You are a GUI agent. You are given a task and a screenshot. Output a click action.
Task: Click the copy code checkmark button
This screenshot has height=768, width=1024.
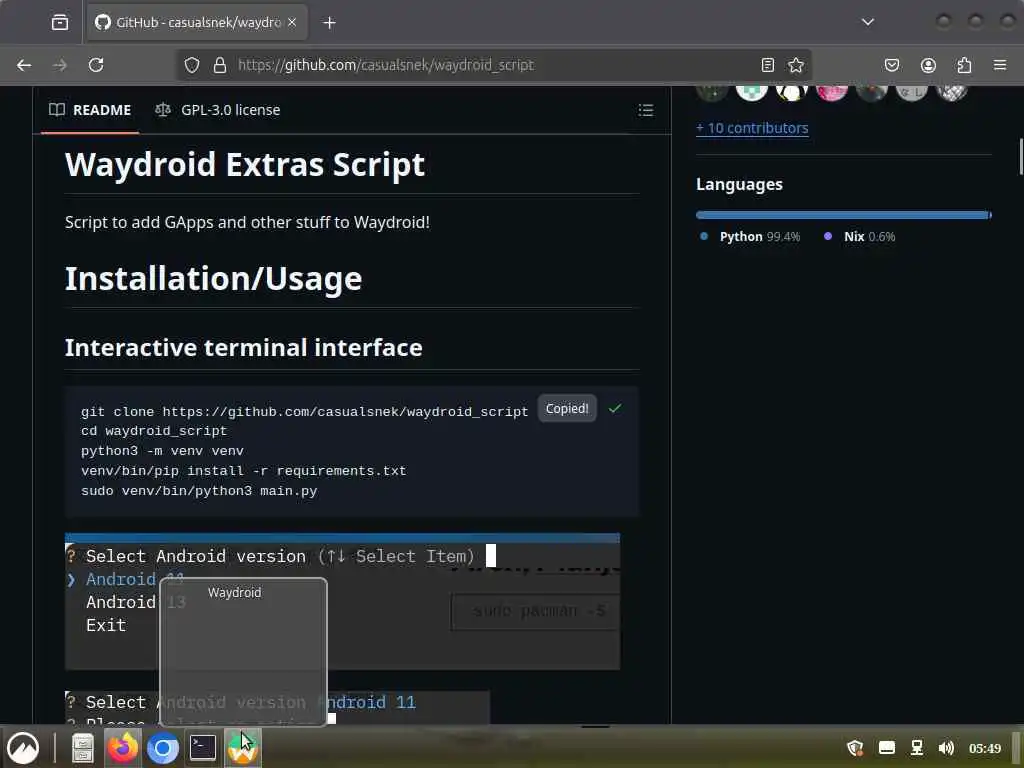point(615,409)
